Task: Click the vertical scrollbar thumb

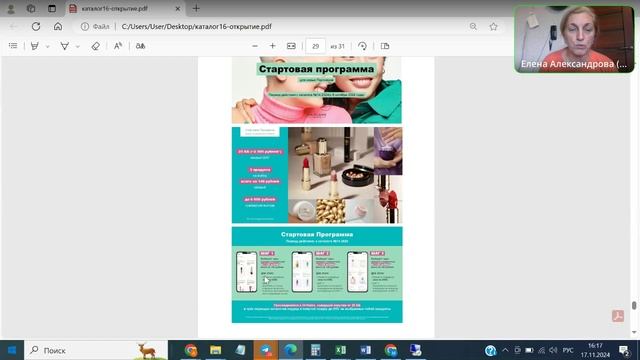Action: [634, 305]
